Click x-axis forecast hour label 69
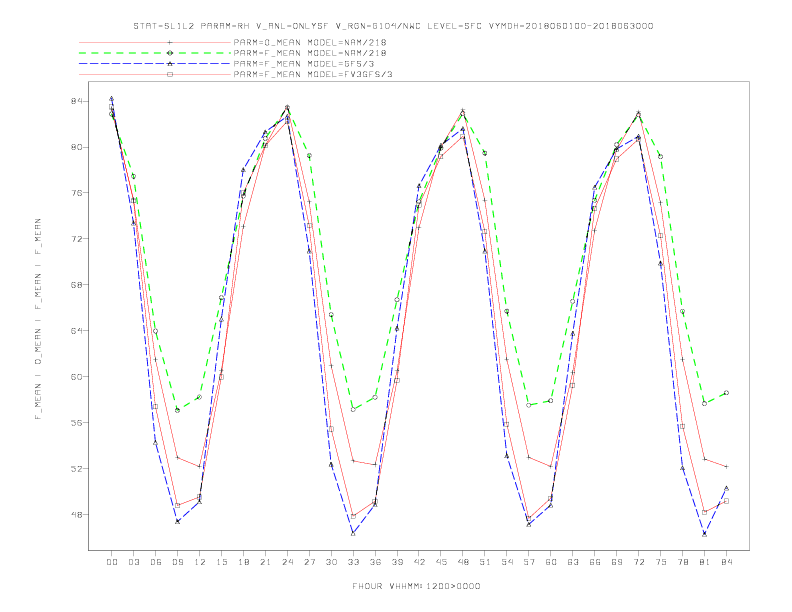The image size is (792, 612). click(617, 562)
